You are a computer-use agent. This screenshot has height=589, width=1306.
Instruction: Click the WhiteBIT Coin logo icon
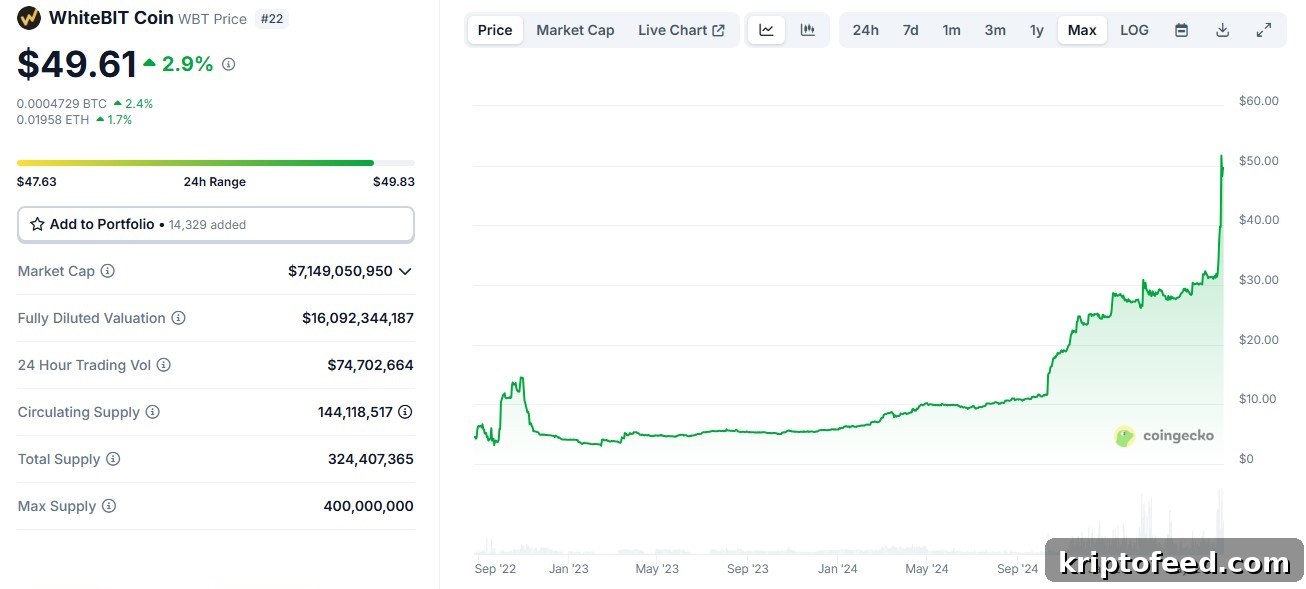[x=29, y=18]
